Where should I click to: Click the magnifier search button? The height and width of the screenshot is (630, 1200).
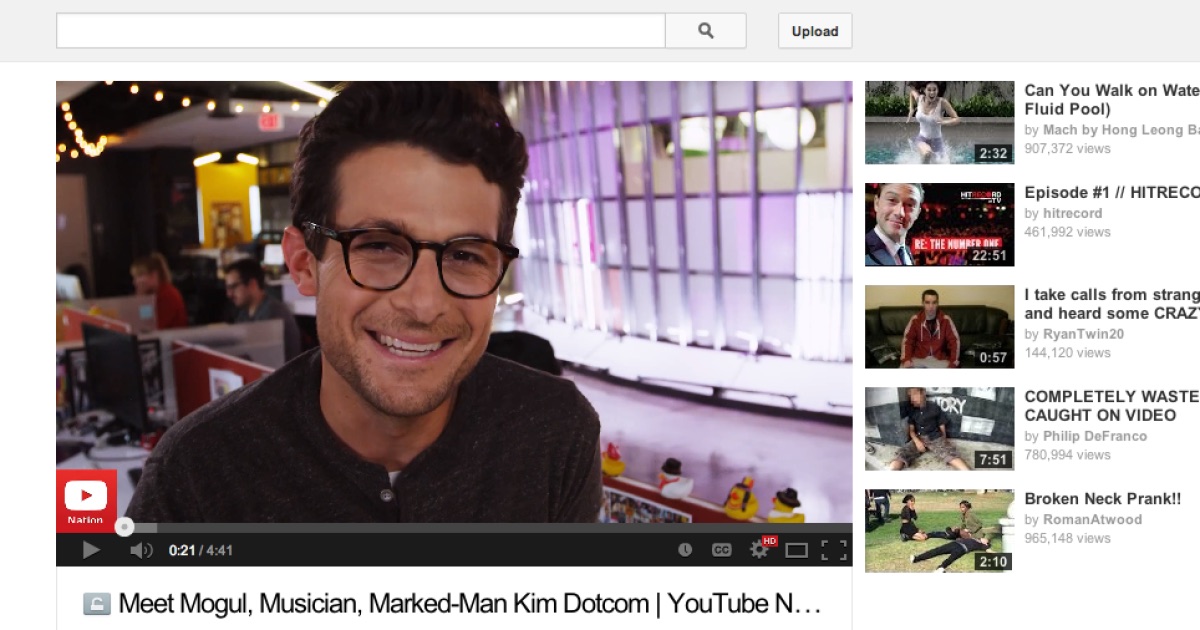[706, 31]
